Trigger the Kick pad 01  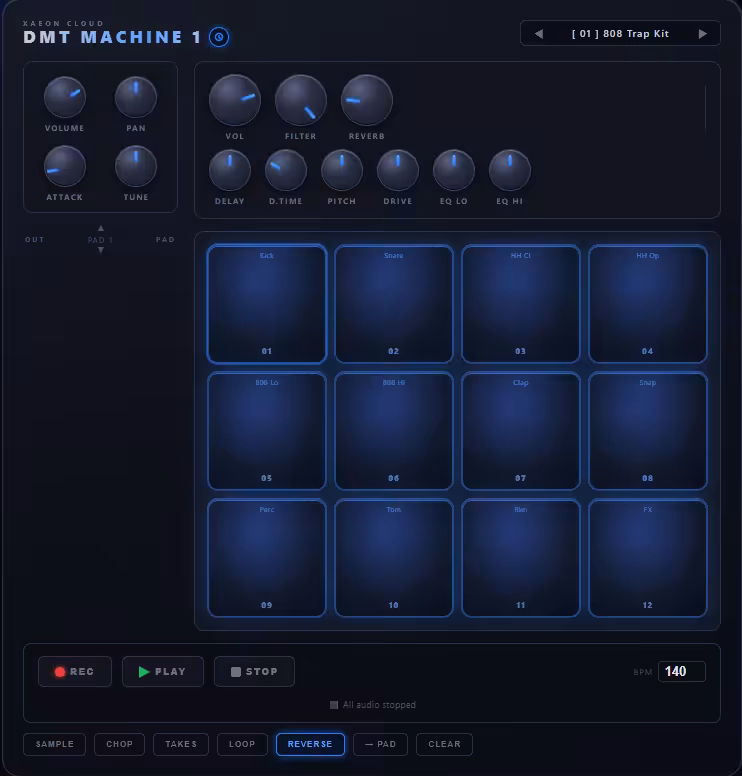coord(267,304)
